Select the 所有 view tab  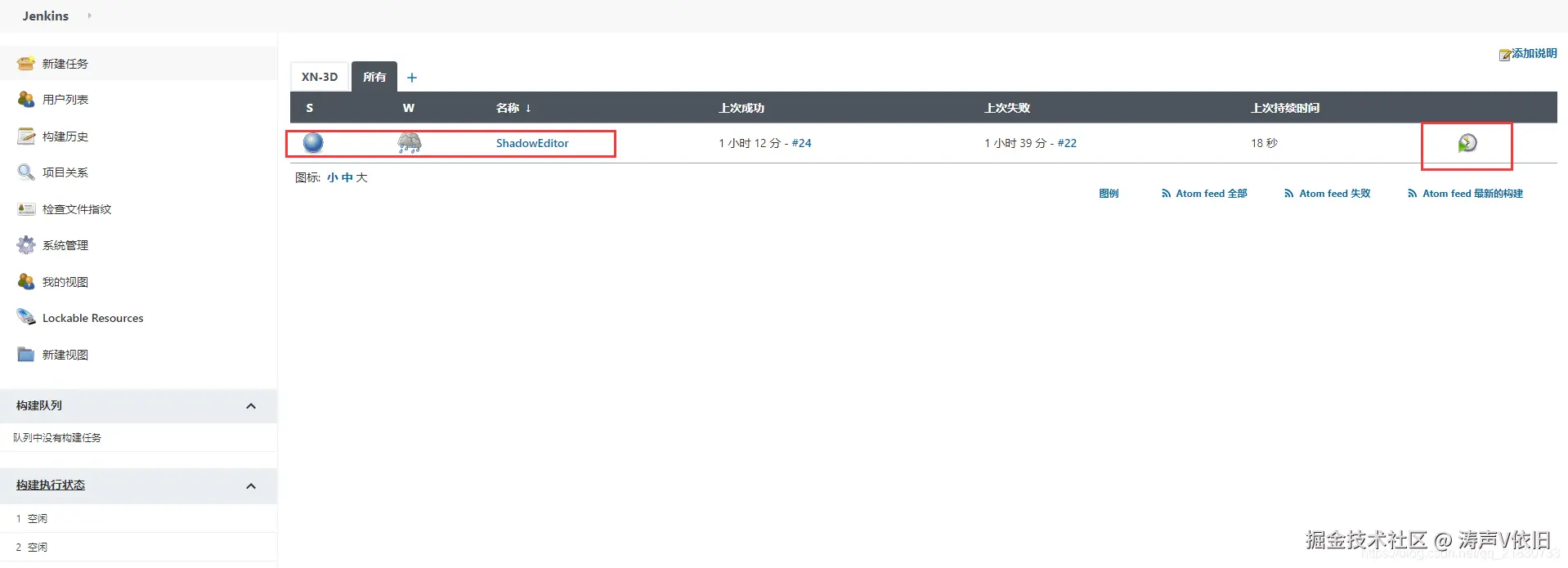[x=374, y=77]
